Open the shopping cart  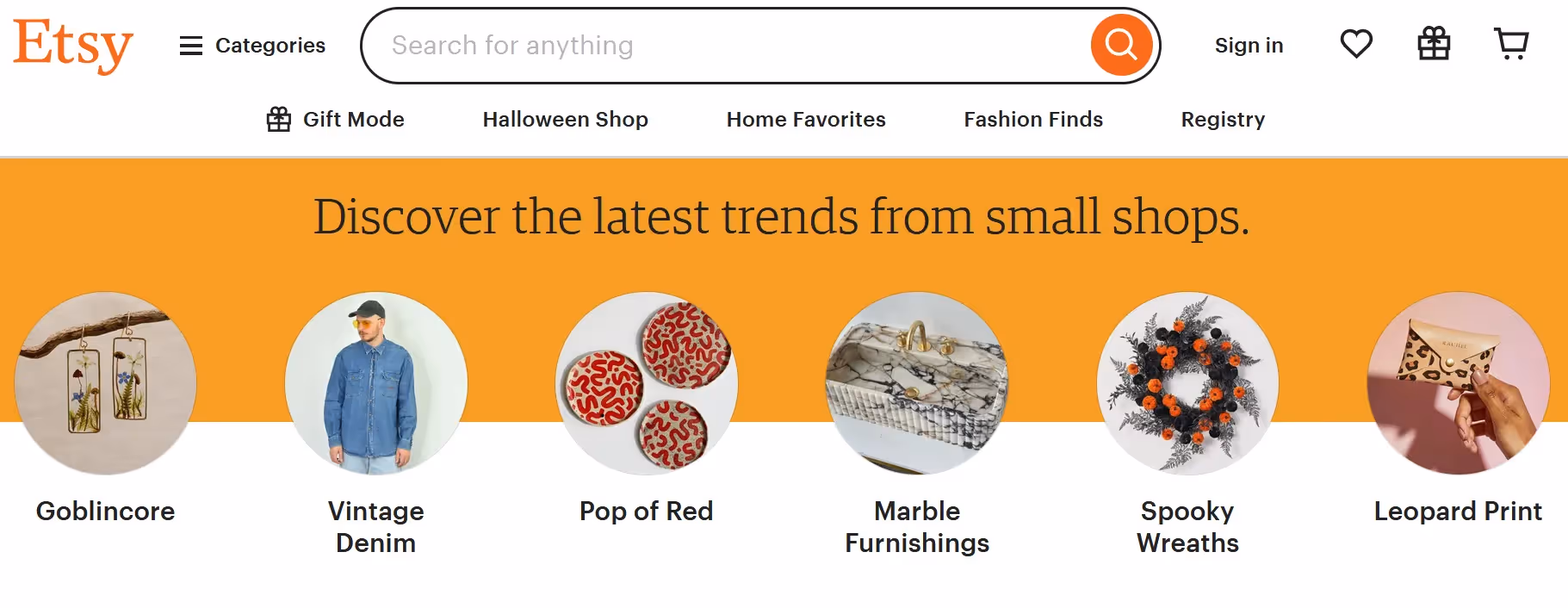[x=1512, y=44]
